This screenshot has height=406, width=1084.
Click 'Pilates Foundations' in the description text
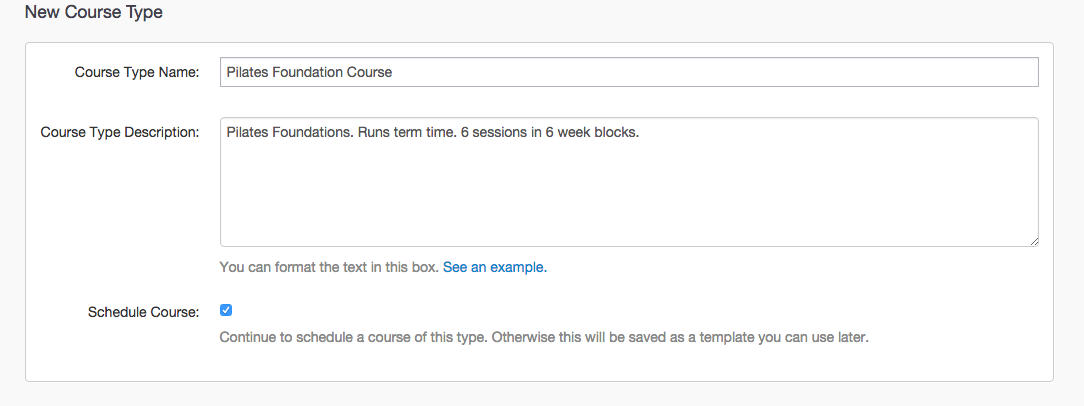(x=289, y=132)
